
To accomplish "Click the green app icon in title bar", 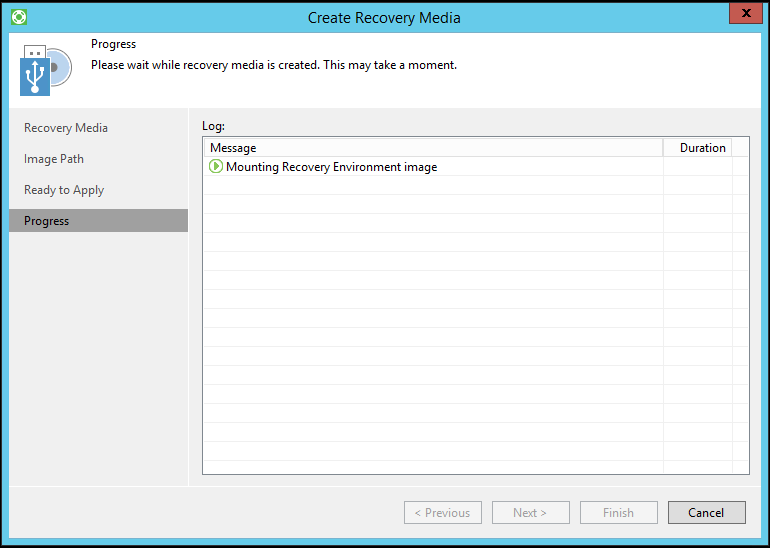I will click(18, 17).
